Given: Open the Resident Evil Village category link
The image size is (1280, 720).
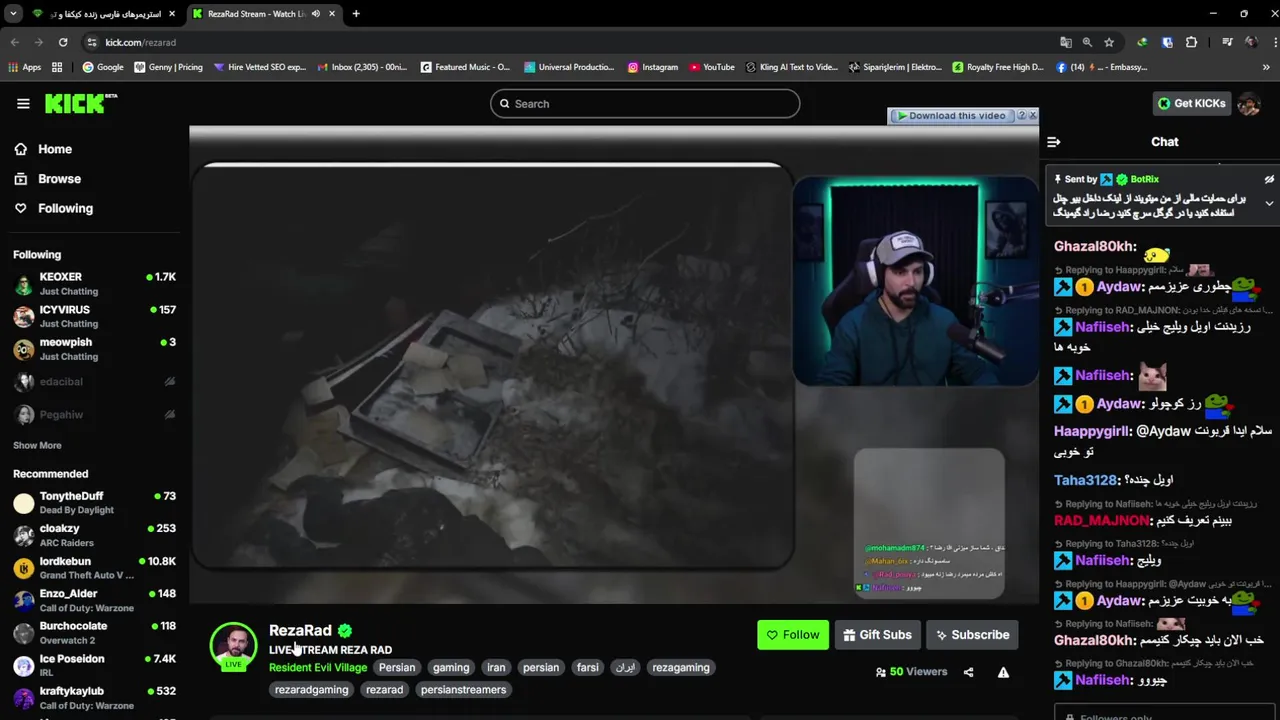Looking at the screenshot, I should pos(318,667).
